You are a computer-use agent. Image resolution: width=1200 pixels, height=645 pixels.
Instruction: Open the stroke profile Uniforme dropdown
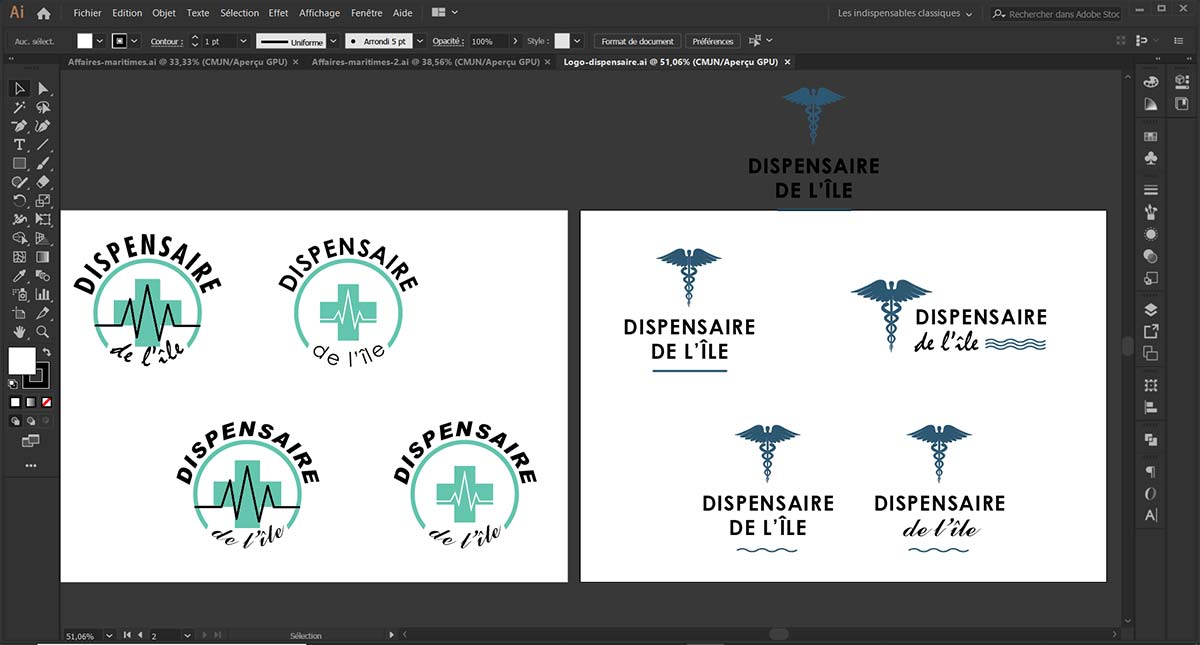(x=332, y=41)
